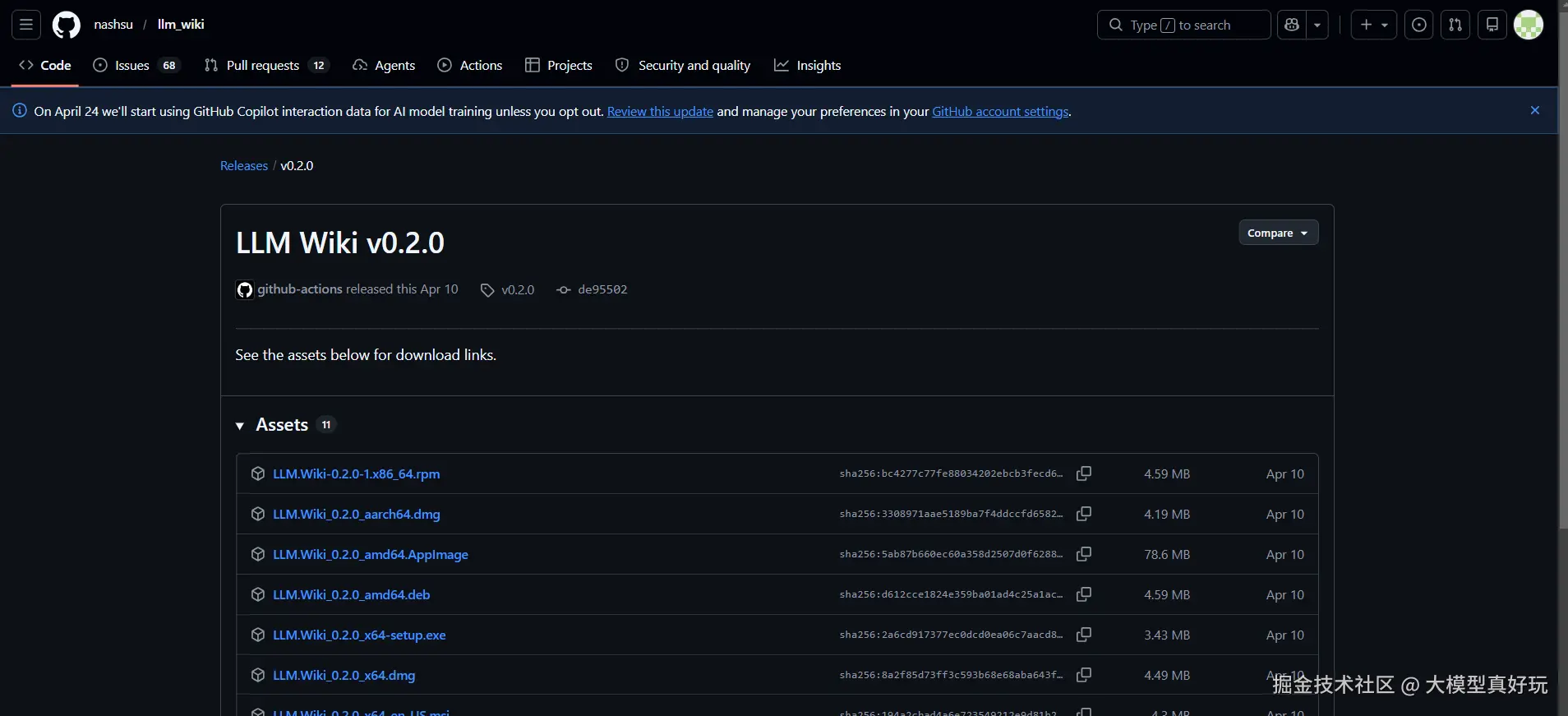Open the Create new plus dropdown

coord(1374,25)
